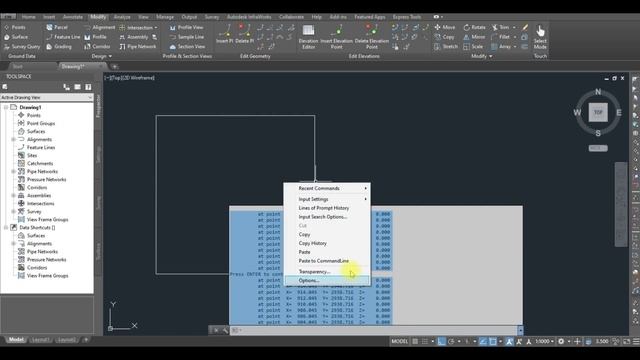Open the annotation scale 1:1000 dropdown
Viewport: 640px width, 360px height.
545,342
